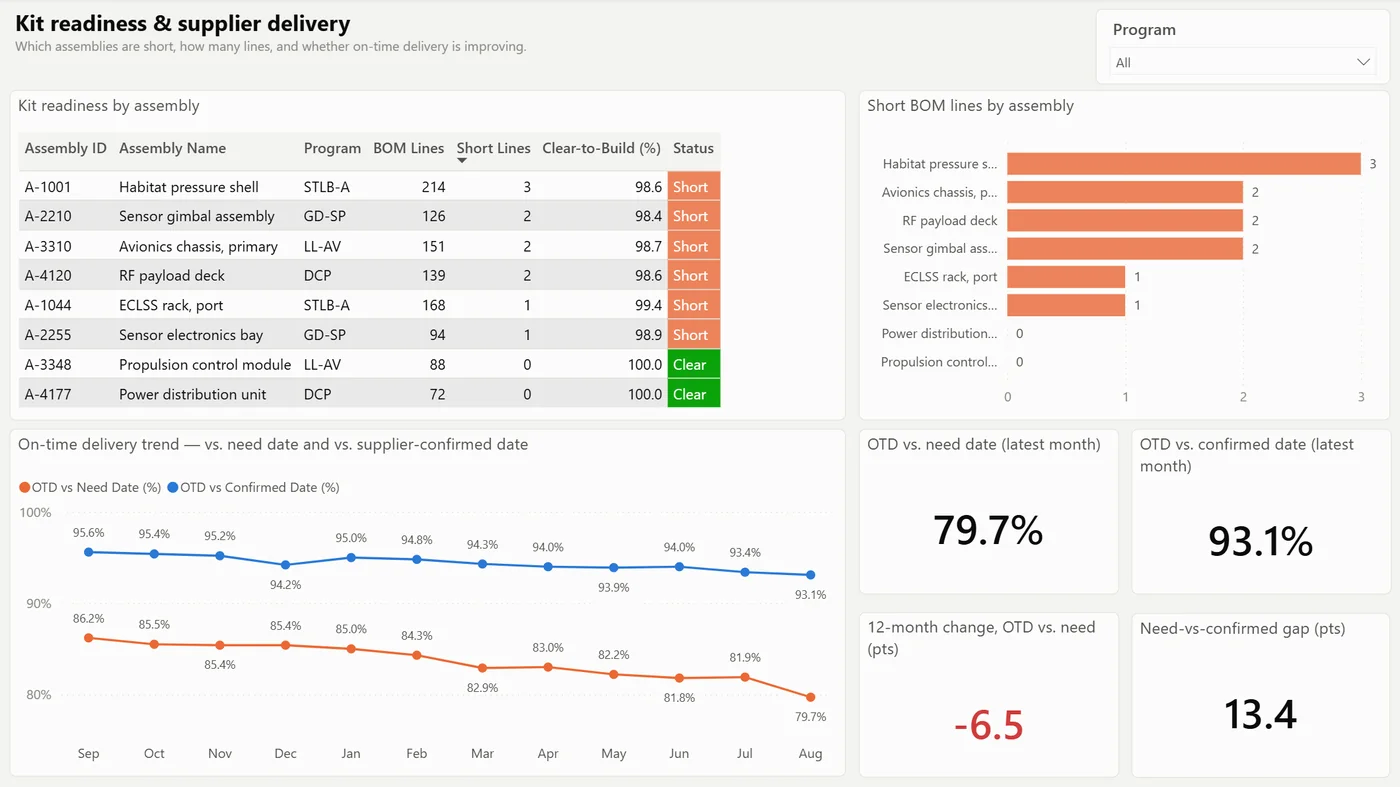Click the Clear status for A-3348
Viewport: 1400px width, 787px height.
[694, 364]
